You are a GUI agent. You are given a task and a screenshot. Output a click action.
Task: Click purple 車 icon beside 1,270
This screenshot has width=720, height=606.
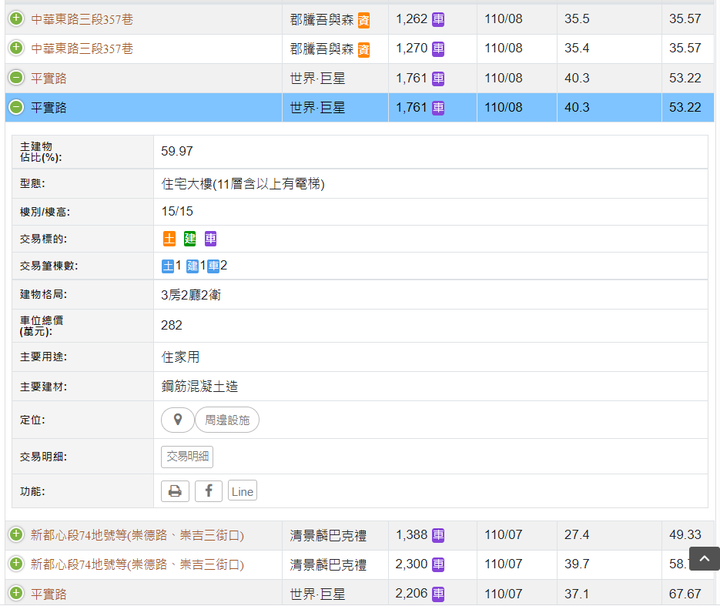439,49
